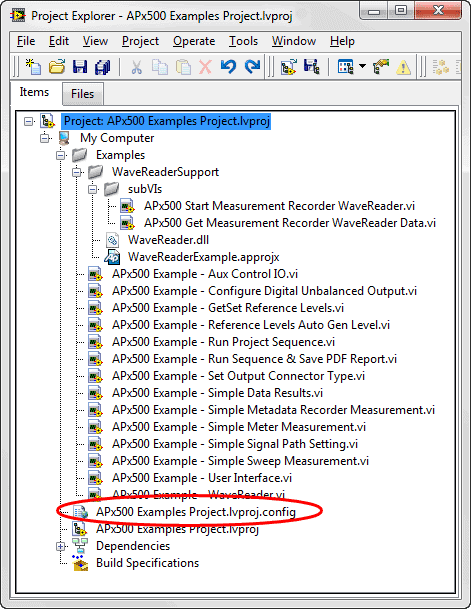Expand the Dependencies node
Screen dimensions: 471x609
pos(61,546)
